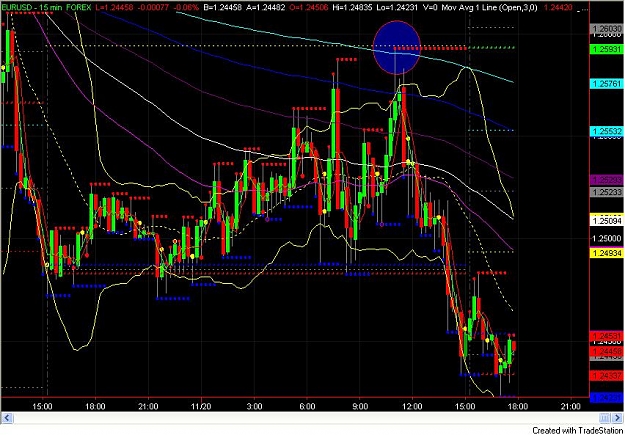Click the 11/20 date label on time axis
Viewport: 625px width, 435px height.
[201, 406]
